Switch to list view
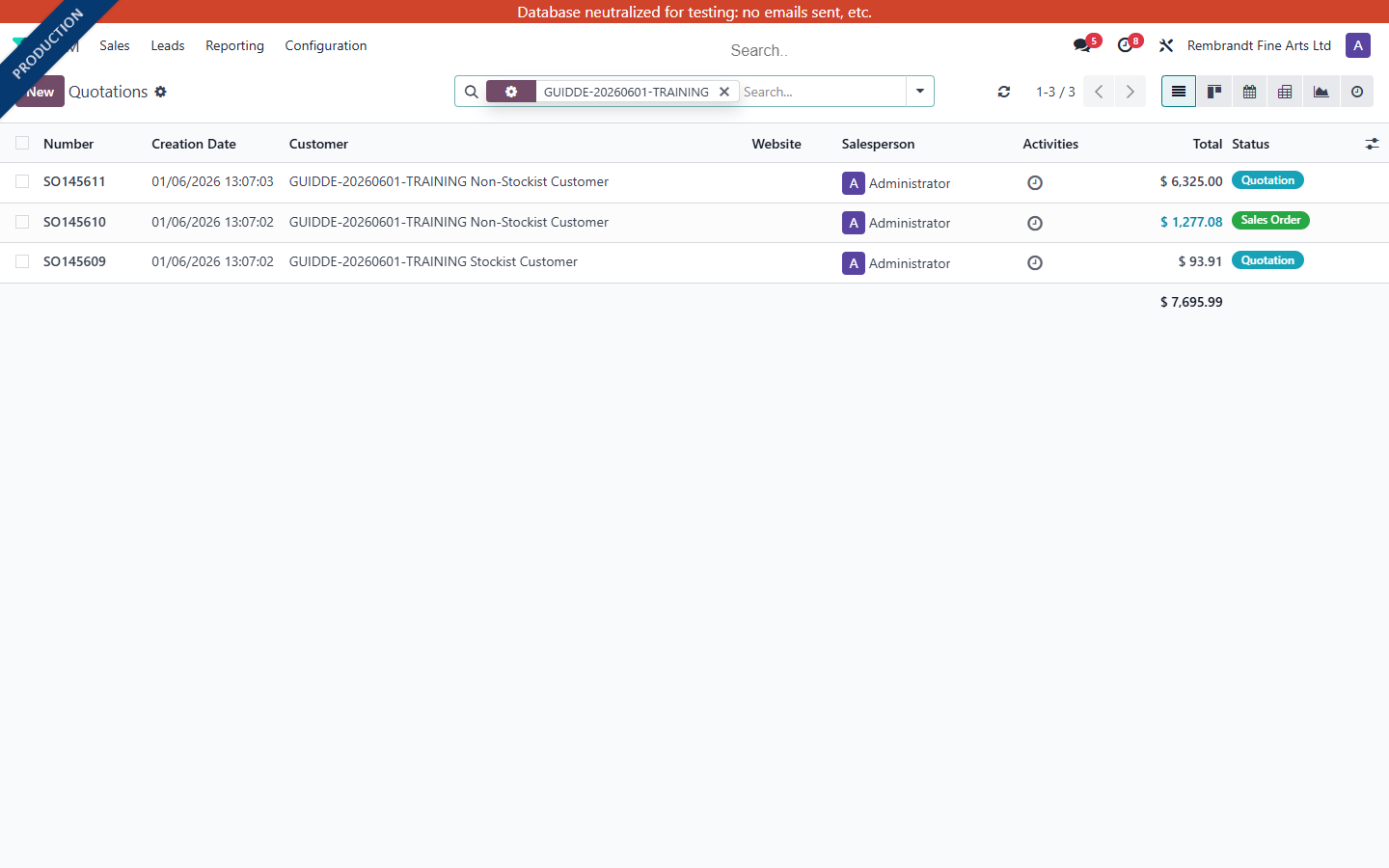Screen dimensions: 1389x868 pyautogui.click(x=1179, y=92)
